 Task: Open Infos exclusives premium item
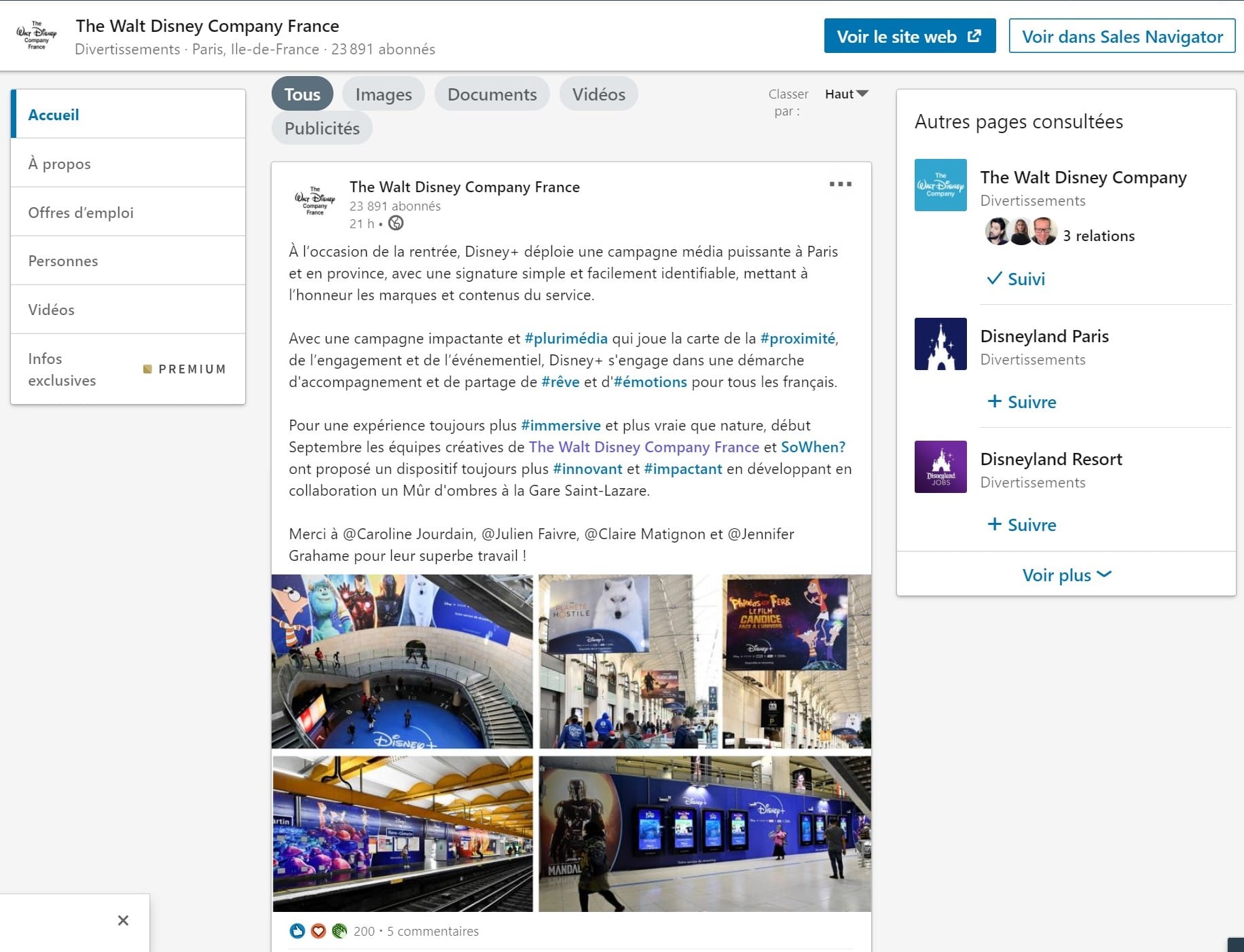click(128, 369)
